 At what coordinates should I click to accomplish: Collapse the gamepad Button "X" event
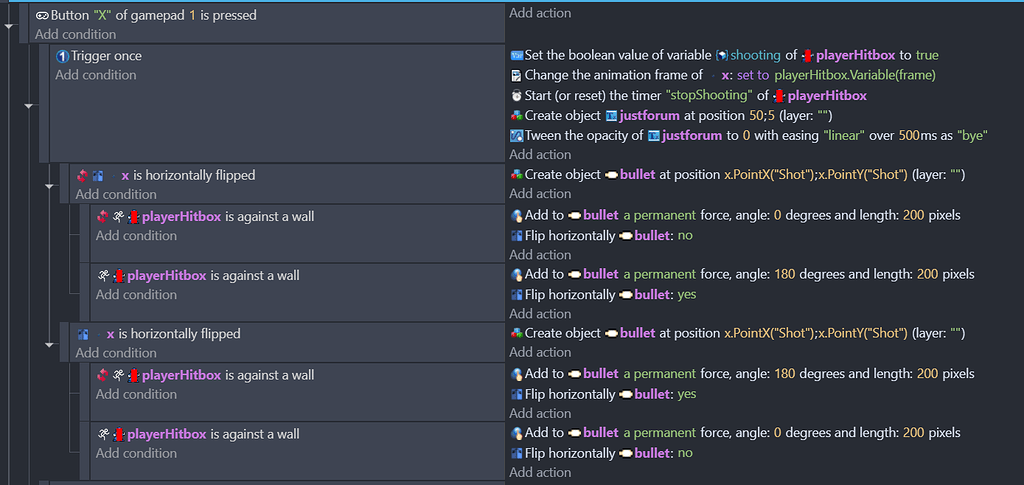pos(8,27)
